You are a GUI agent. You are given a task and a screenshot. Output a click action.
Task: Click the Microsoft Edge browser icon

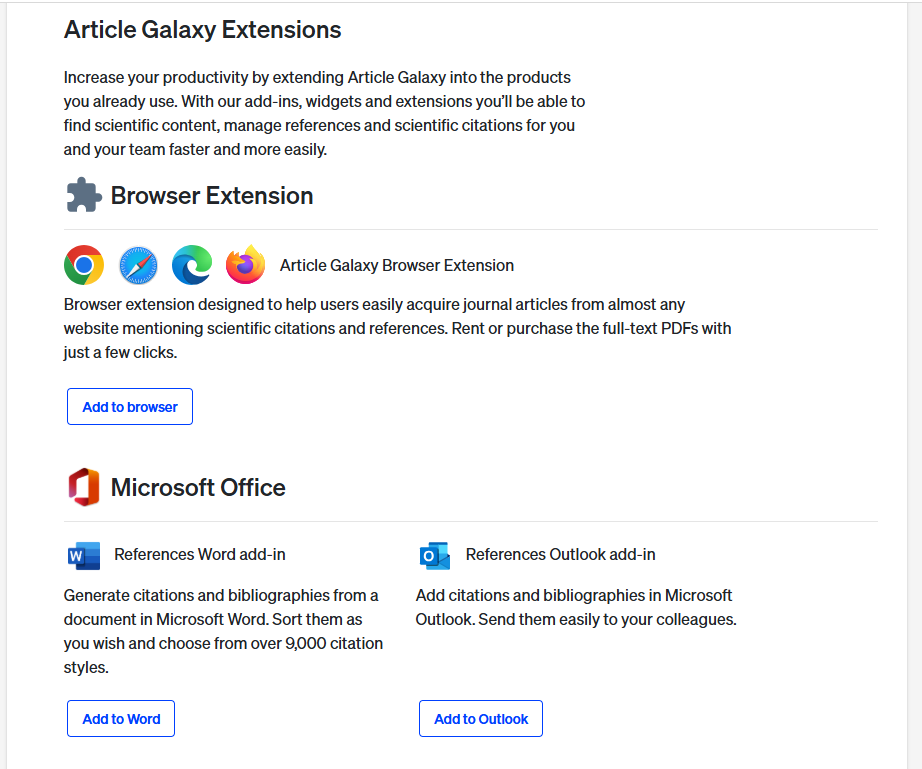tap(192, 265)
